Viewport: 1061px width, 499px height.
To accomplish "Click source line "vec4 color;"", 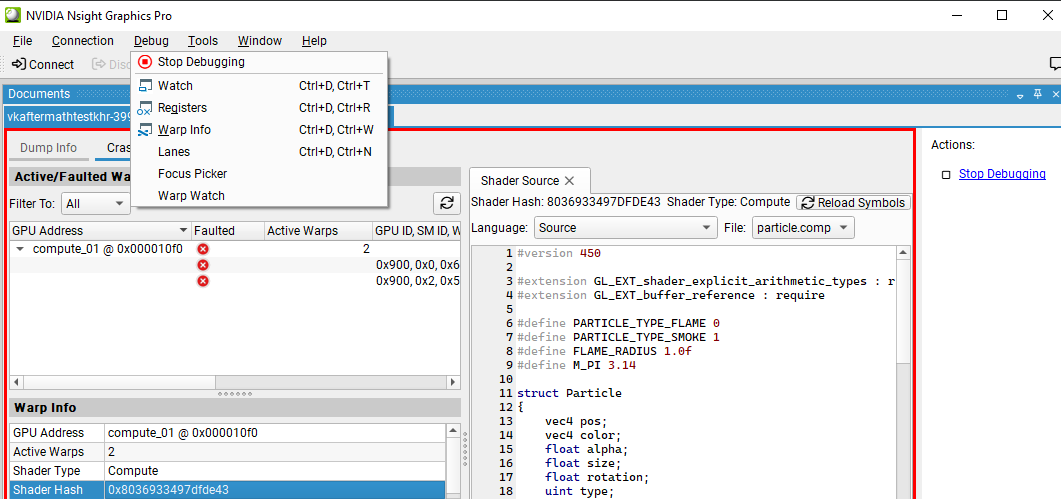I will [x=583, y=435].
